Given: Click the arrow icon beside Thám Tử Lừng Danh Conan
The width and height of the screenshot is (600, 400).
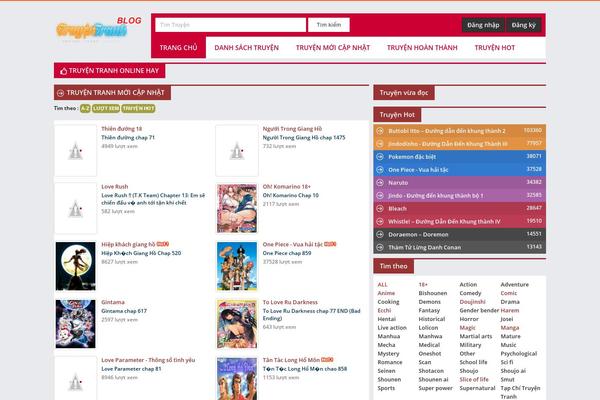Looking at the screenshot, I should 380,247.
